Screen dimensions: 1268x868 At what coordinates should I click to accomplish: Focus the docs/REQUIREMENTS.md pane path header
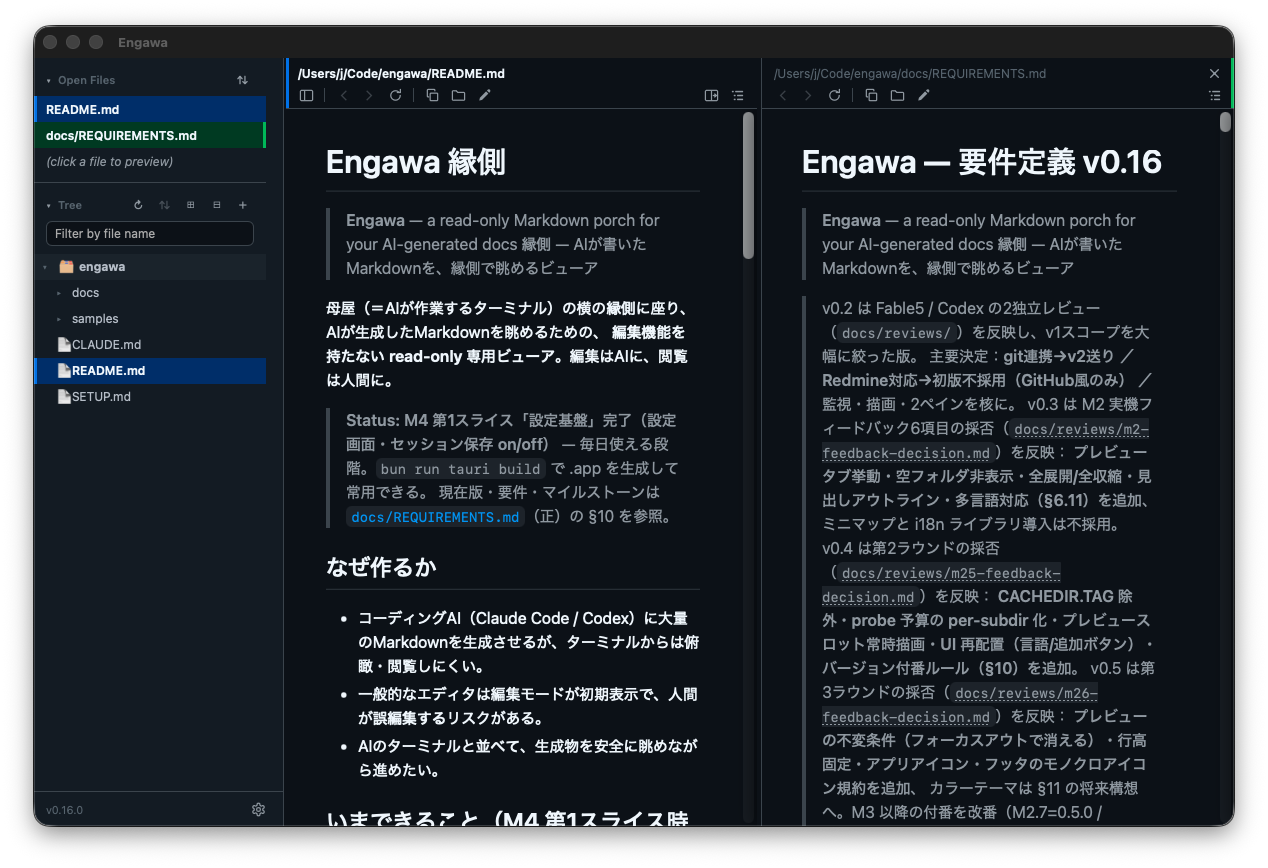pyautogui.click(x=910, y=74)
